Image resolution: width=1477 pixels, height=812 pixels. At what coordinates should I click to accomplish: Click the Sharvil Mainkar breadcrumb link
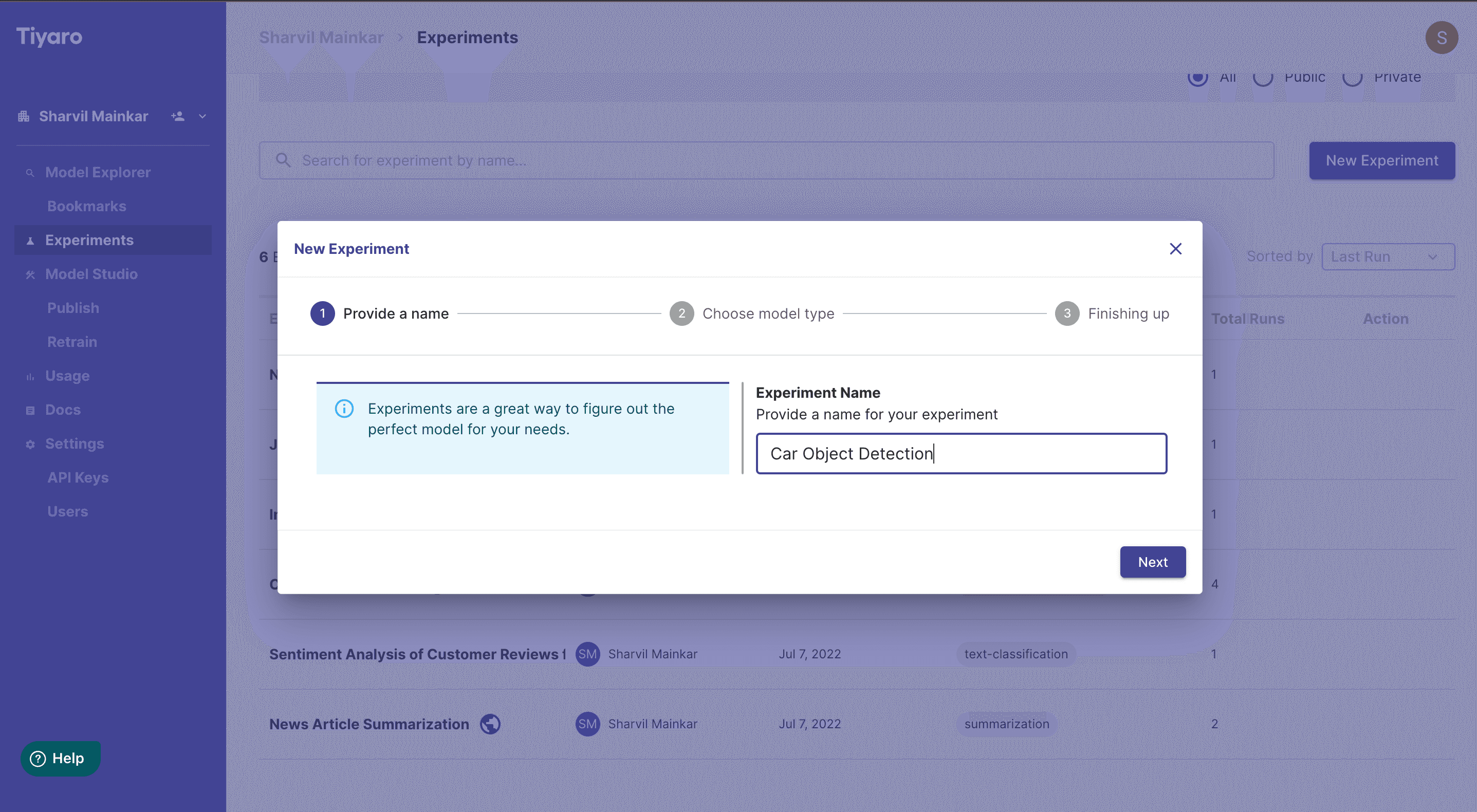321,38
